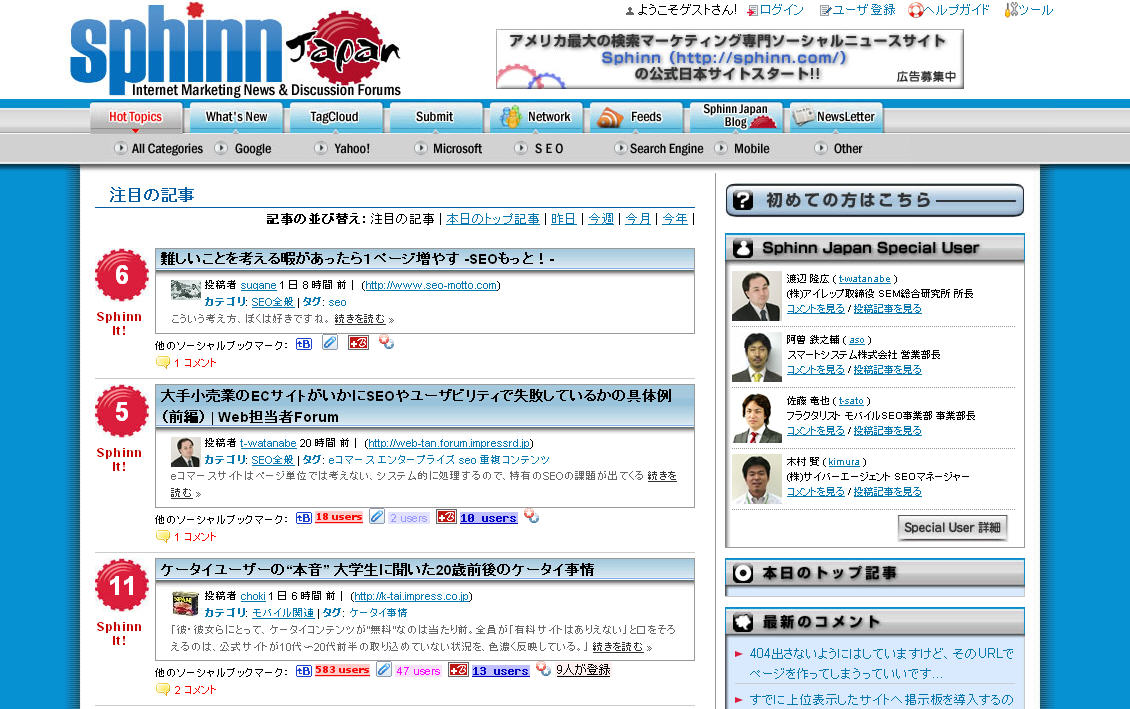Click choki's SPAM can avatar

tap(185, 604)
